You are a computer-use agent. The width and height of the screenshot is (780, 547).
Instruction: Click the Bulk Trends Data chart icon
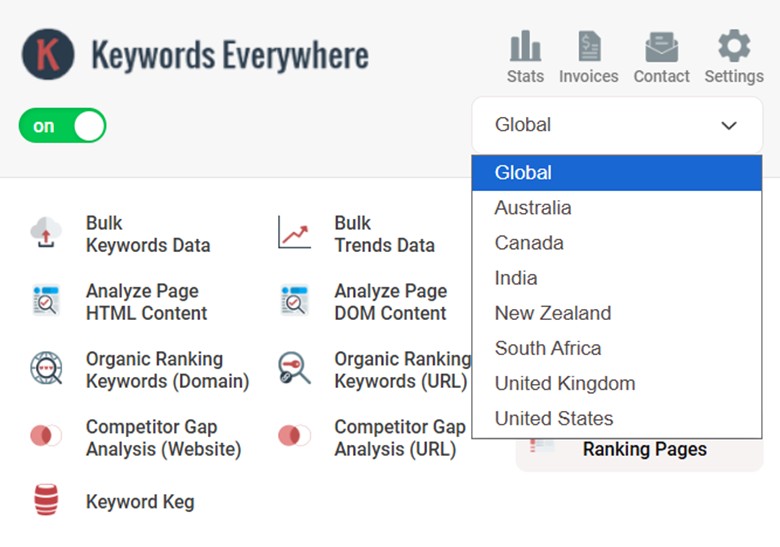294,234
